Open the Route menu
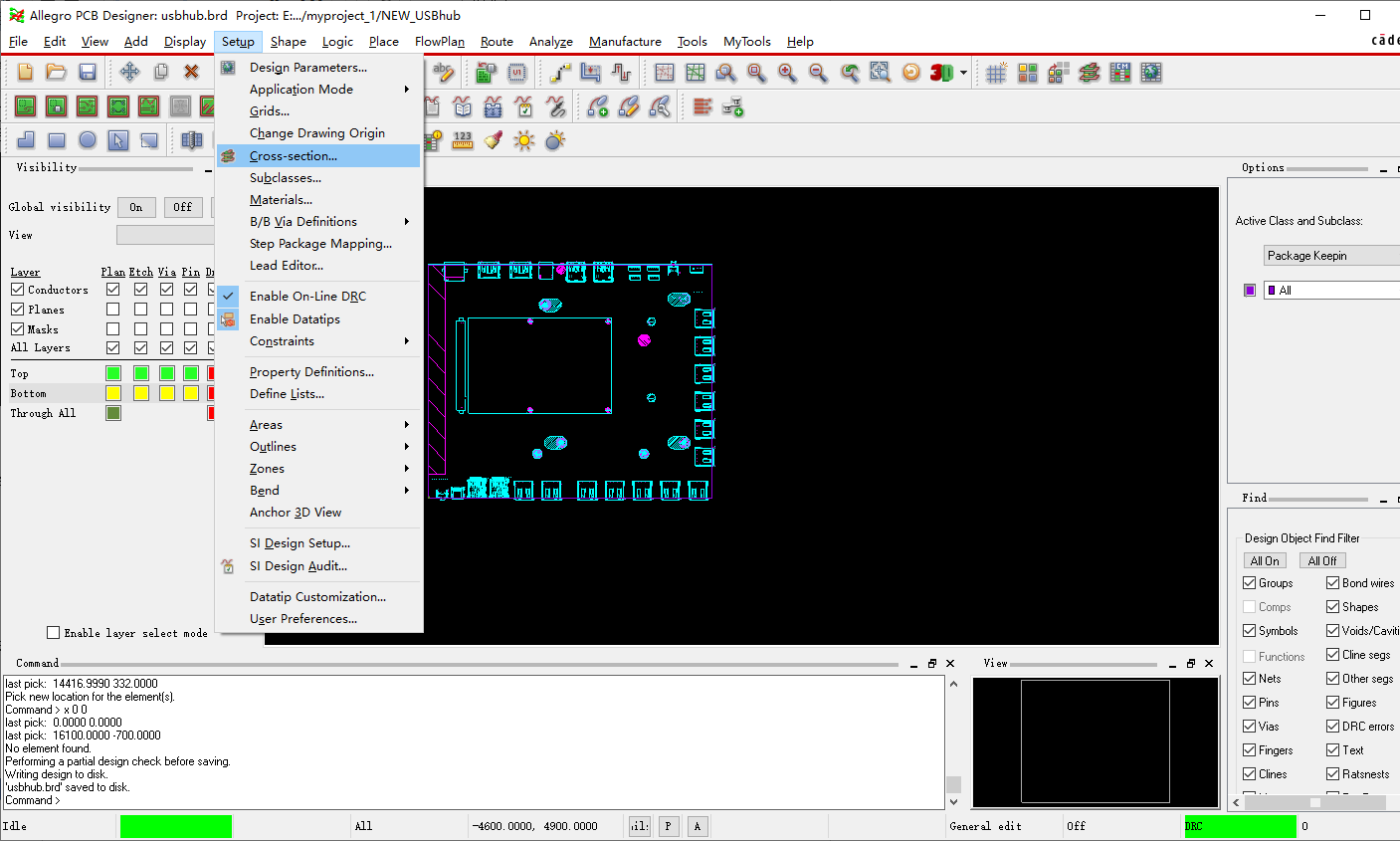This screenshot has height=841, width=1400. (497, 42)
